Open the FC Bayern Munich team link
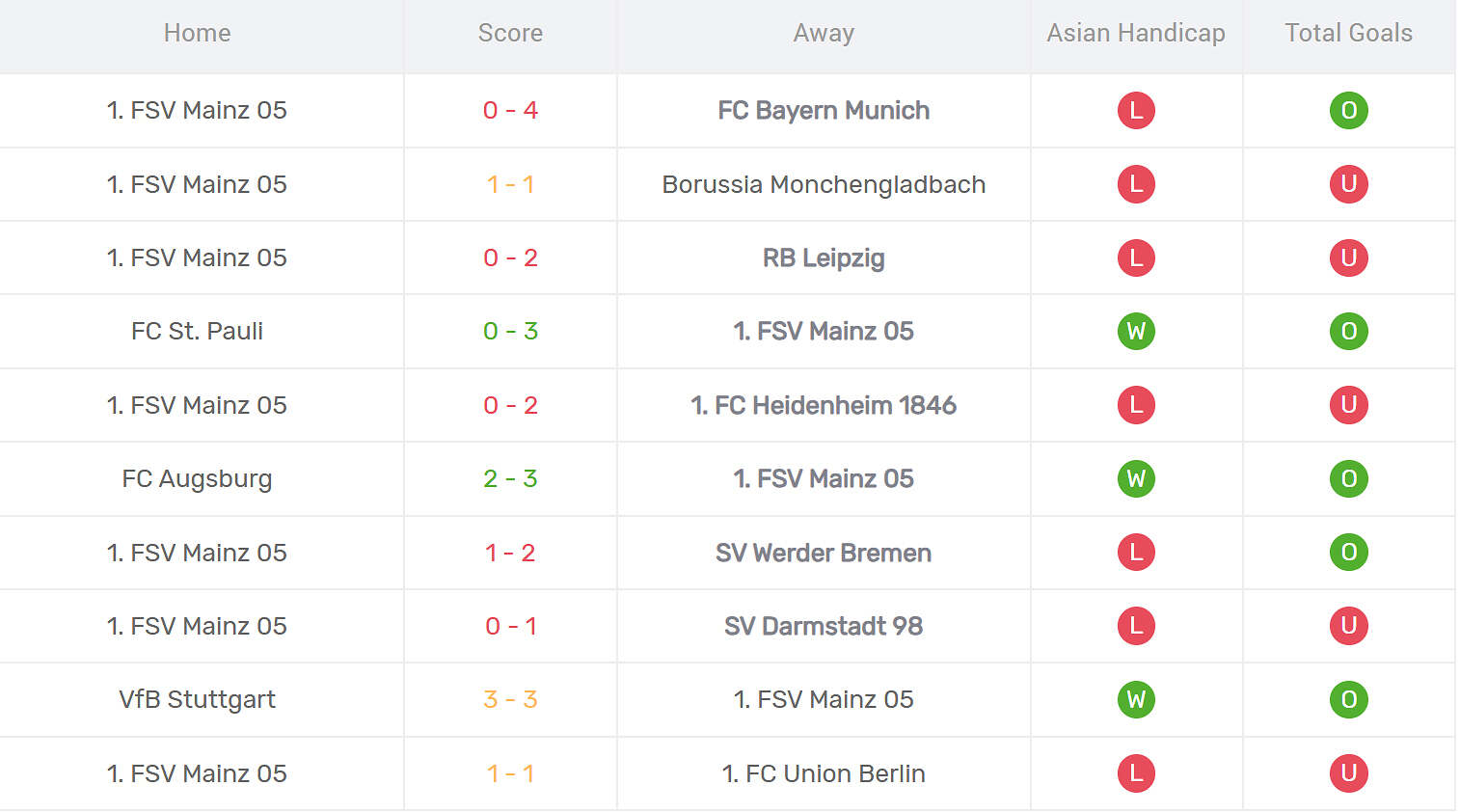1460x812 pixels. point(824,111)
